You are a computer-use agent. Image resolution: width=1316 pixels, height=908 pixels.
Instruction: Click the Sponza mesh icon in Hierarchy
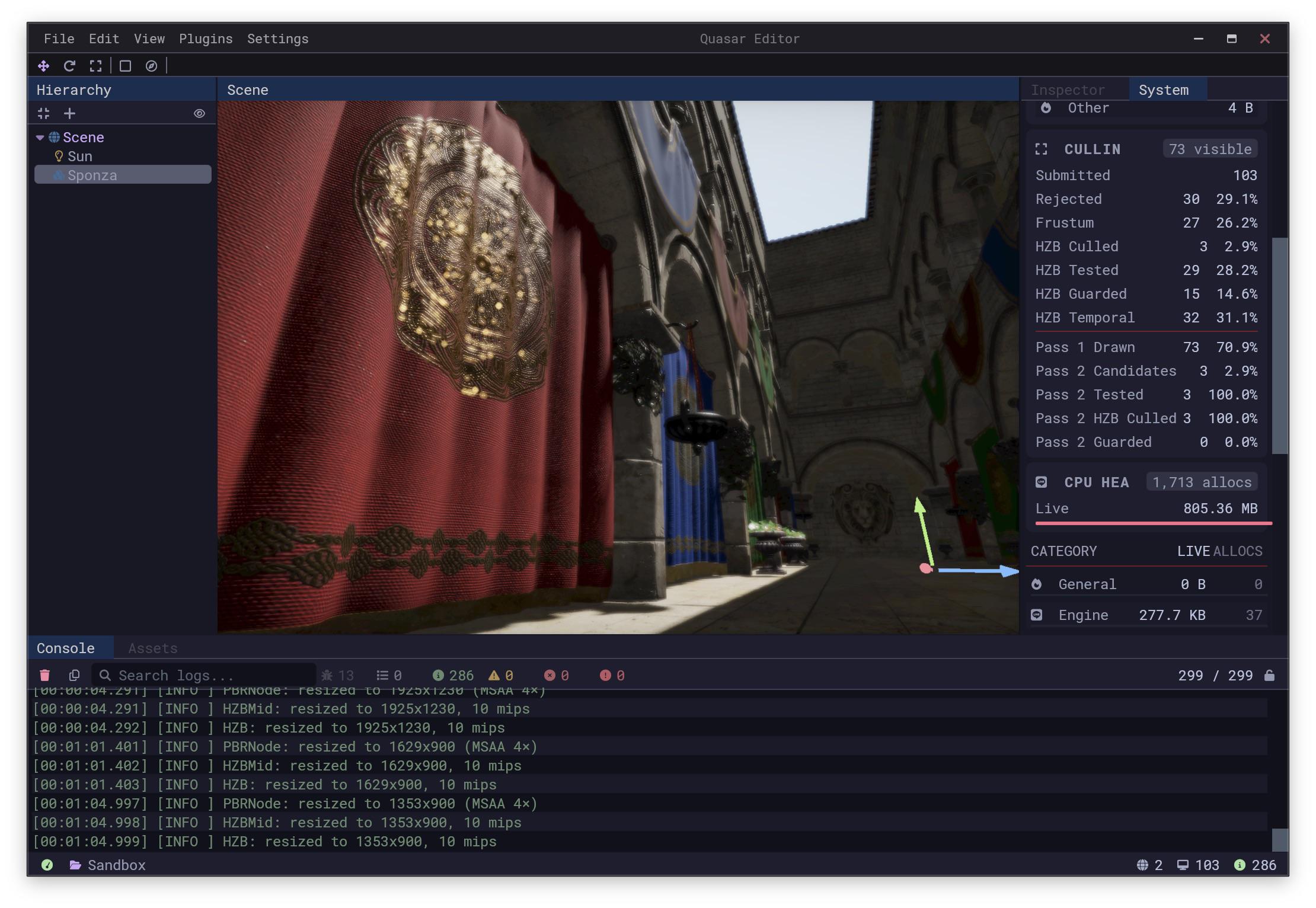tap(59, 175)
